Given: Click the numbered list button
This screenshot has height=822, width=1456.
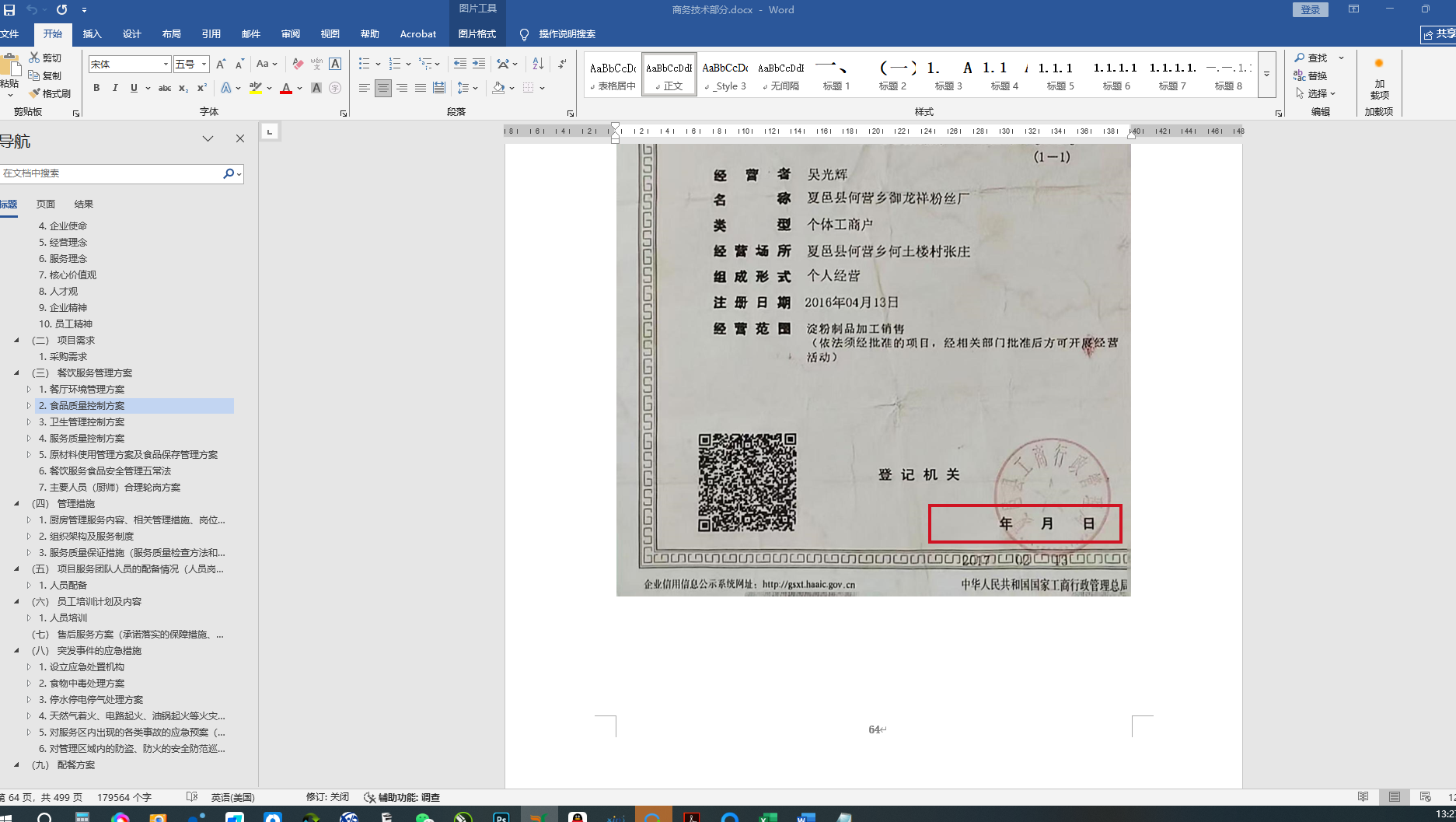Looking at the screenshot, I should point(395,64).
